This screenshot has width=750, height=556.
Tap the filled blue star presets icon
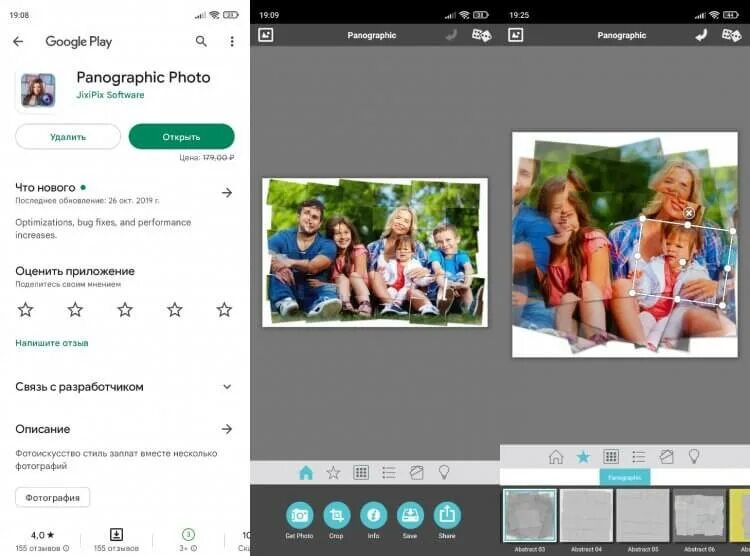click(x=583, y=456)
